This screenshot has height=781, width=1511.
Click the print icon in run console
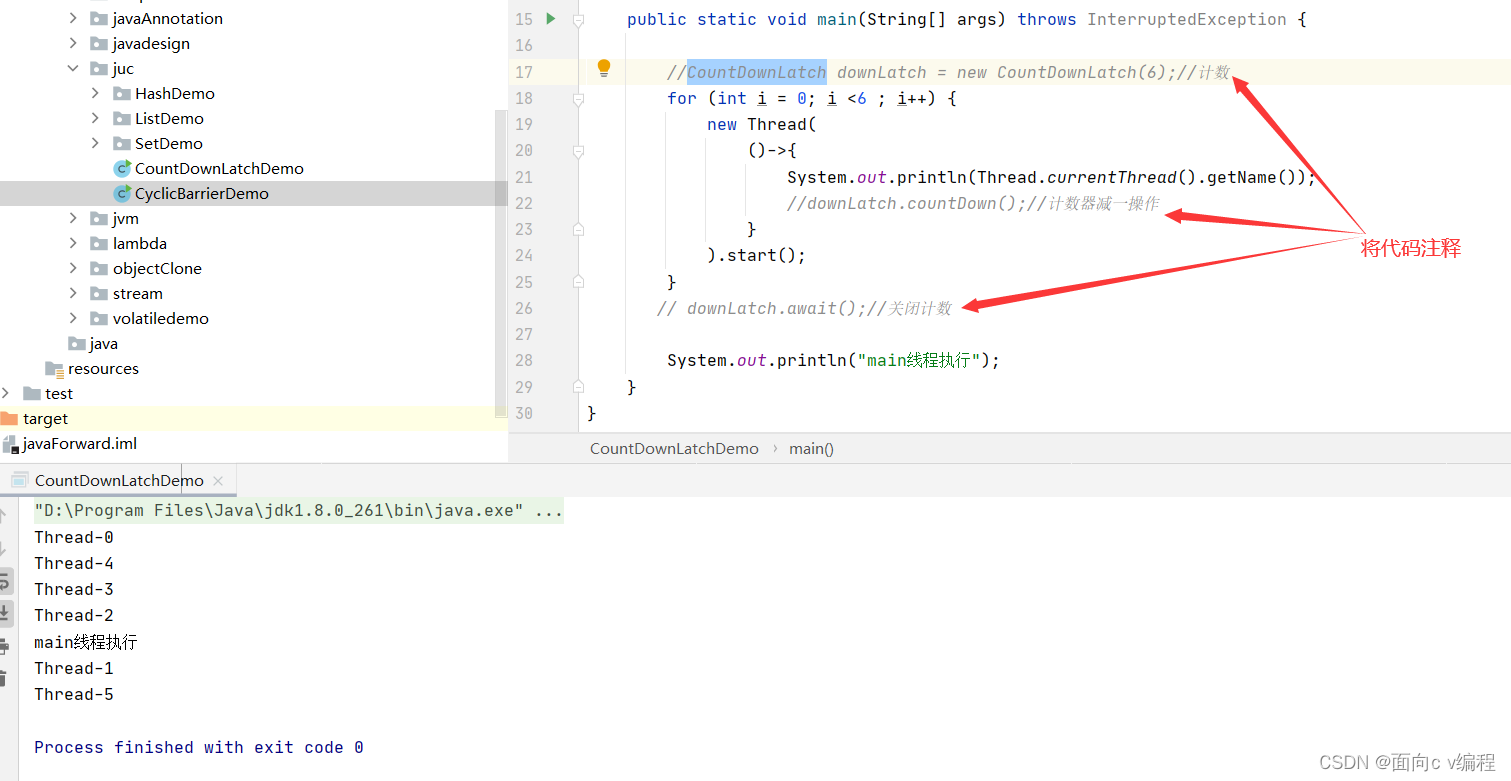4,646
